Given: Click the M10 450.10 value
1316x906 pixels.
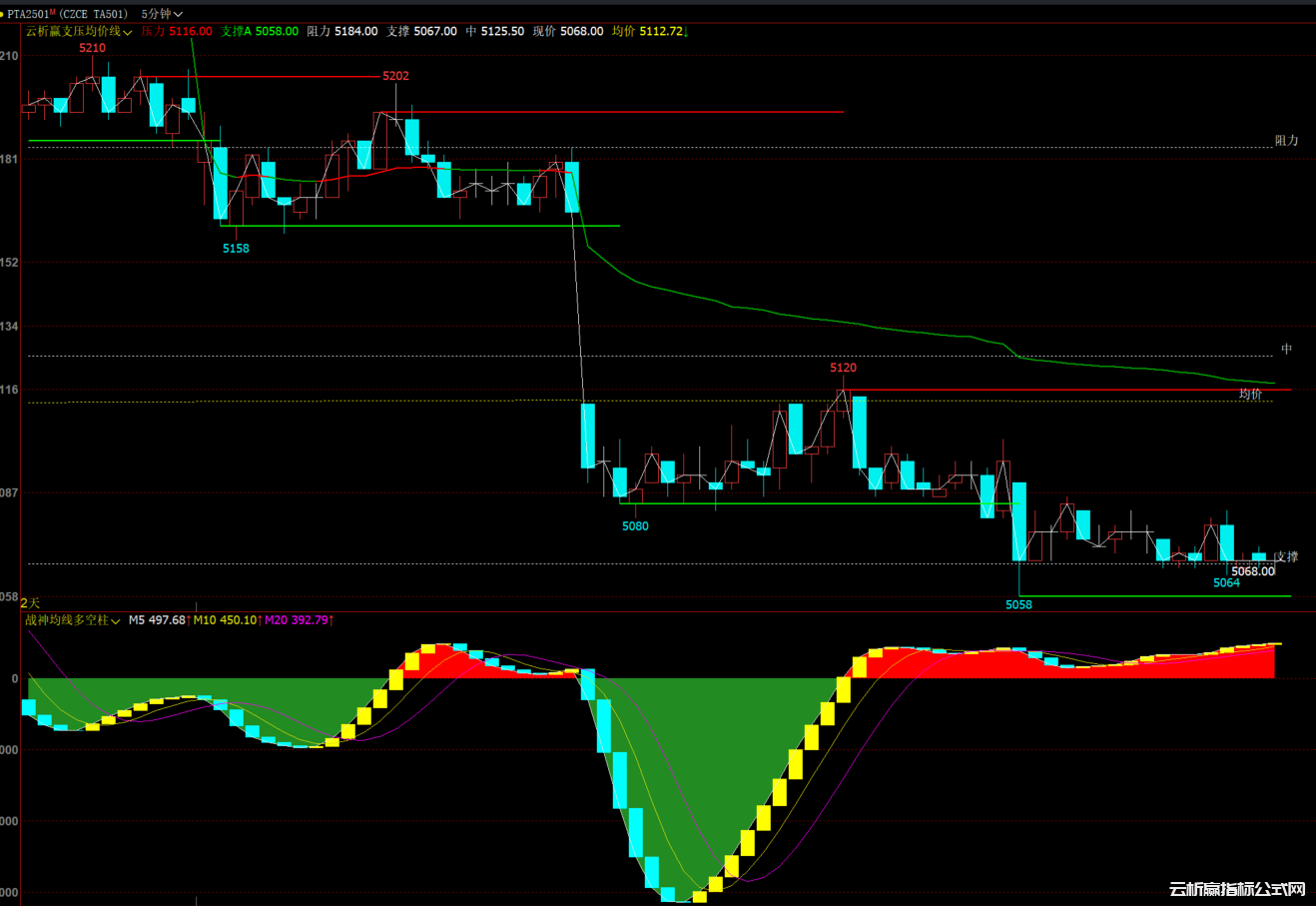Looking at the screenshot, I should [228, 620].
